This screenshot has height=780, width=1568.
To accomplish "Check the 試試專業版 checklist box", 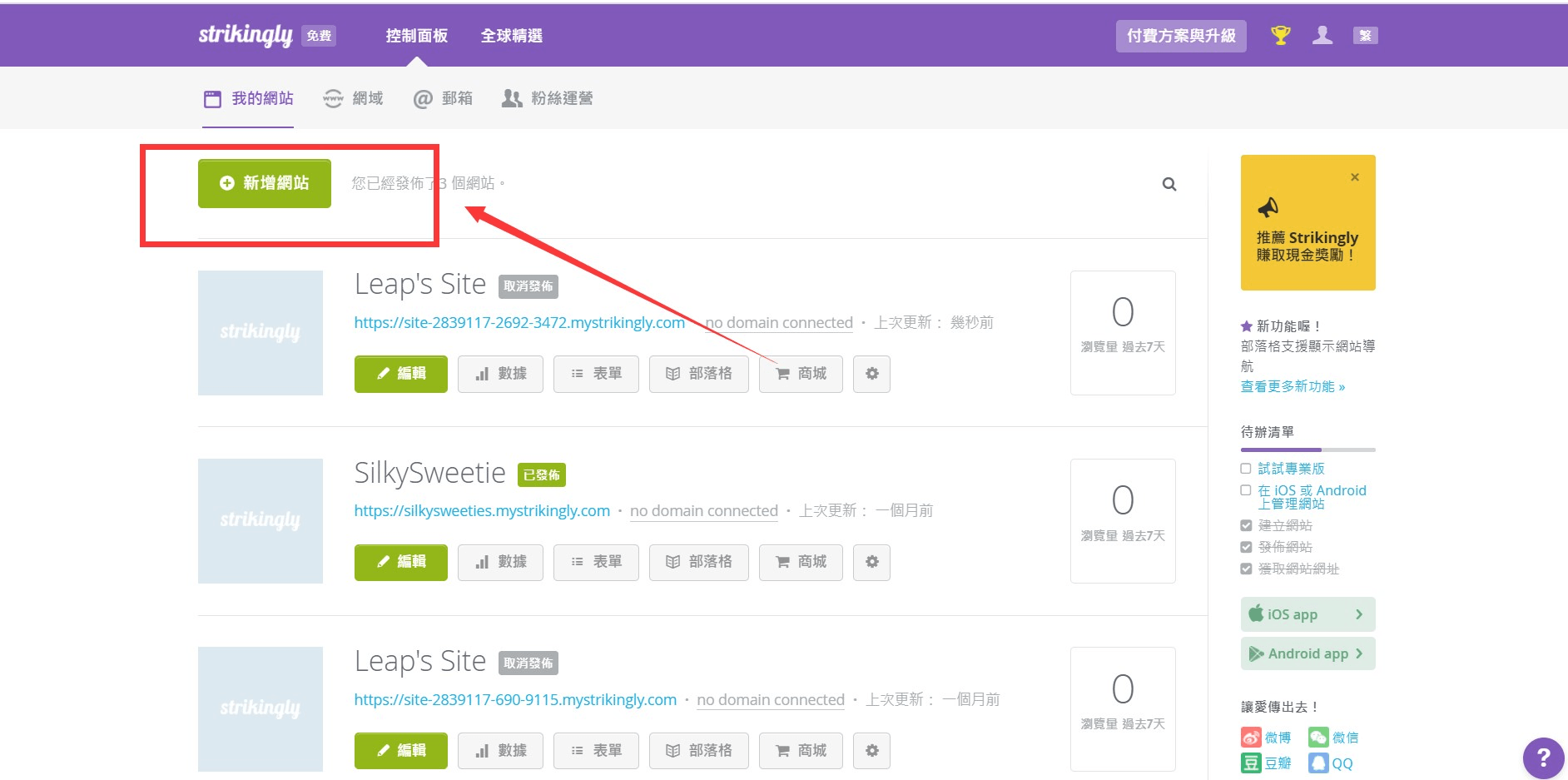I will point(1246,469).
